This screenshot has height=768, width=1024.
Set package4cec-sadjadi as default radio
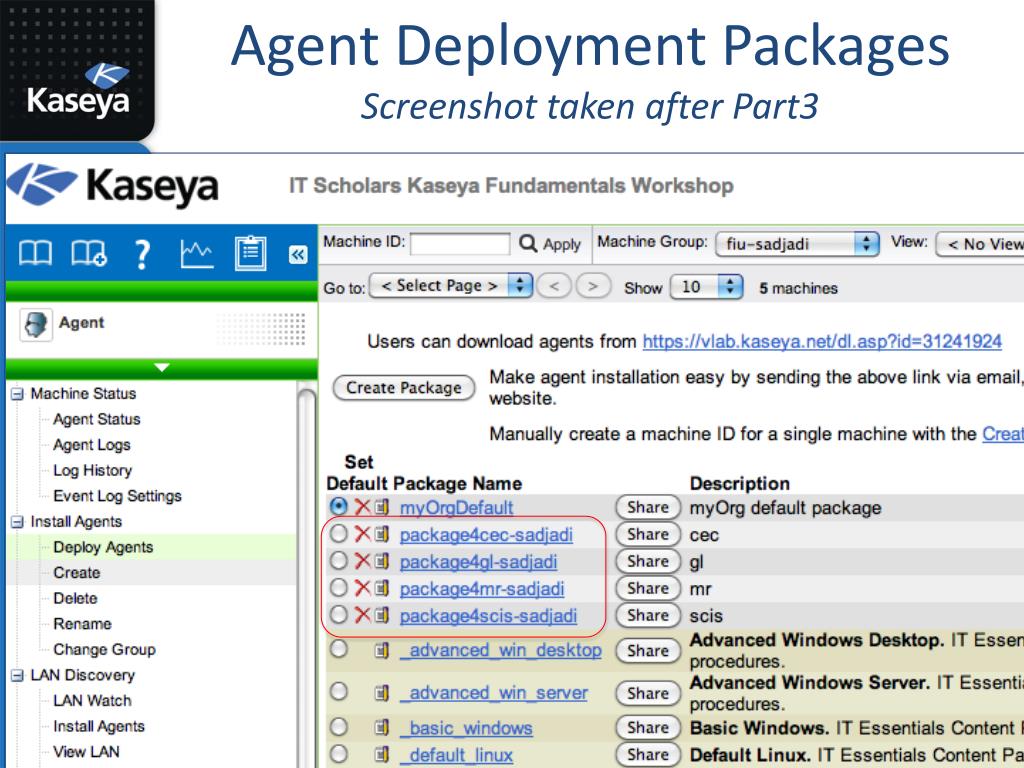click(x=338, y=534)
